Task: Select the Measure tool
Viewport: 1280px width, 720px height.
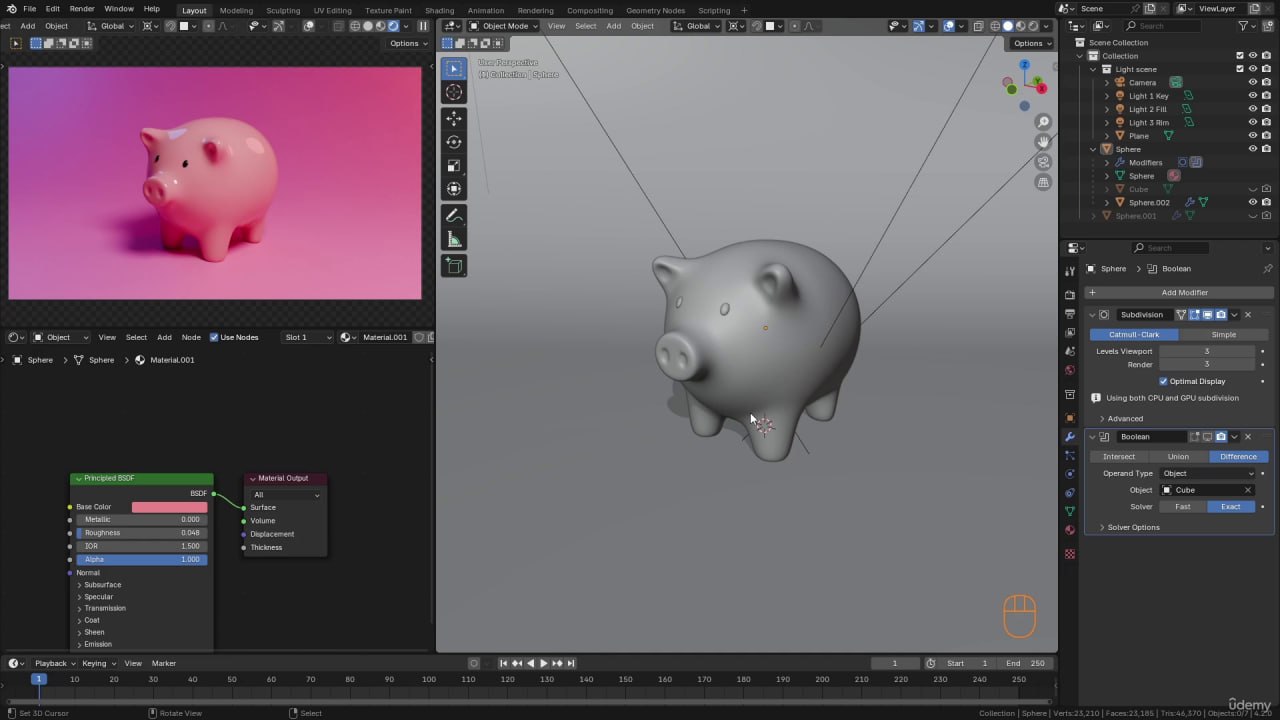Action: coord(454,240)
